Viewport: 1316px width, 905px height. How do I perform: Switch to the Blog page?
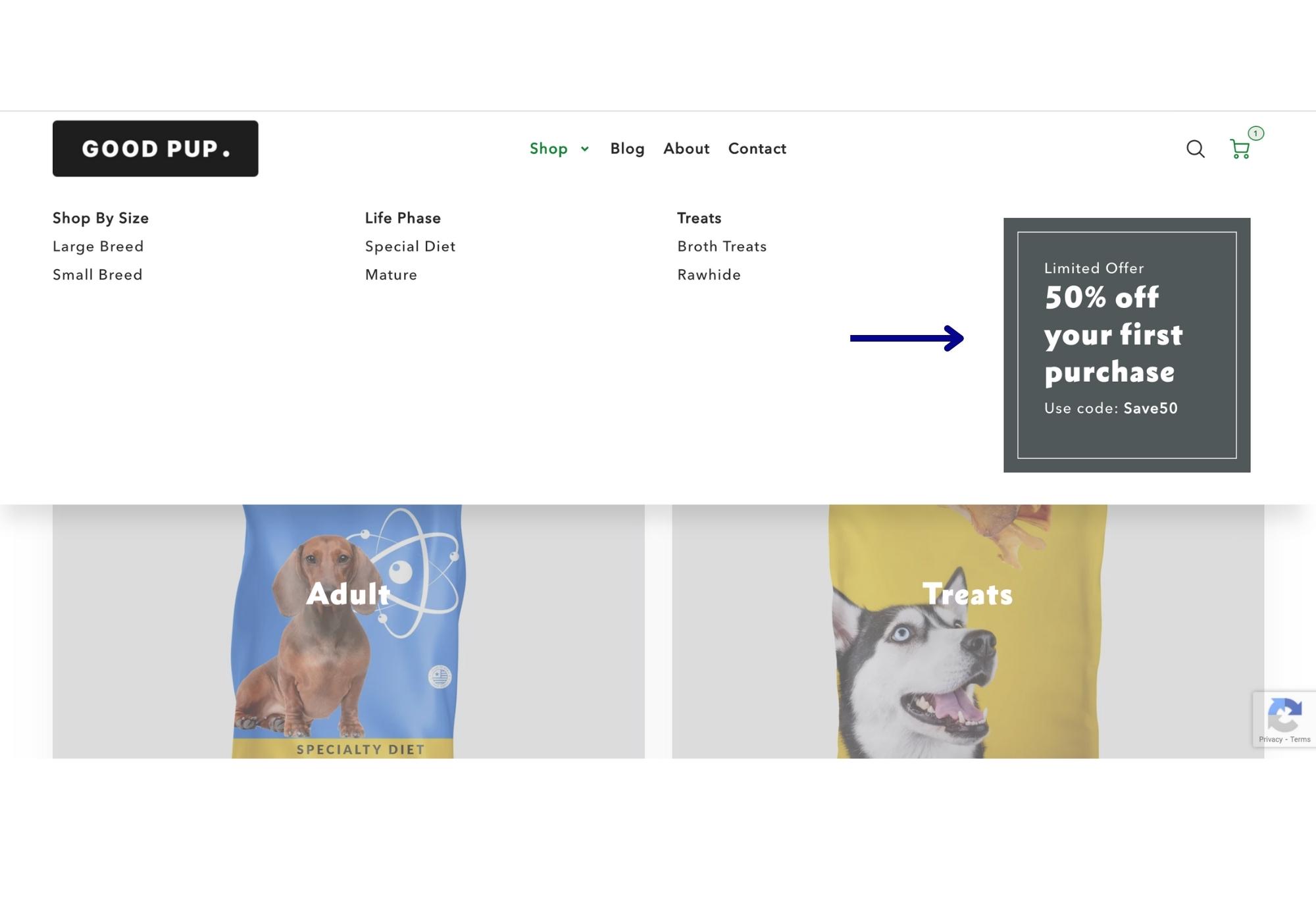627,149
